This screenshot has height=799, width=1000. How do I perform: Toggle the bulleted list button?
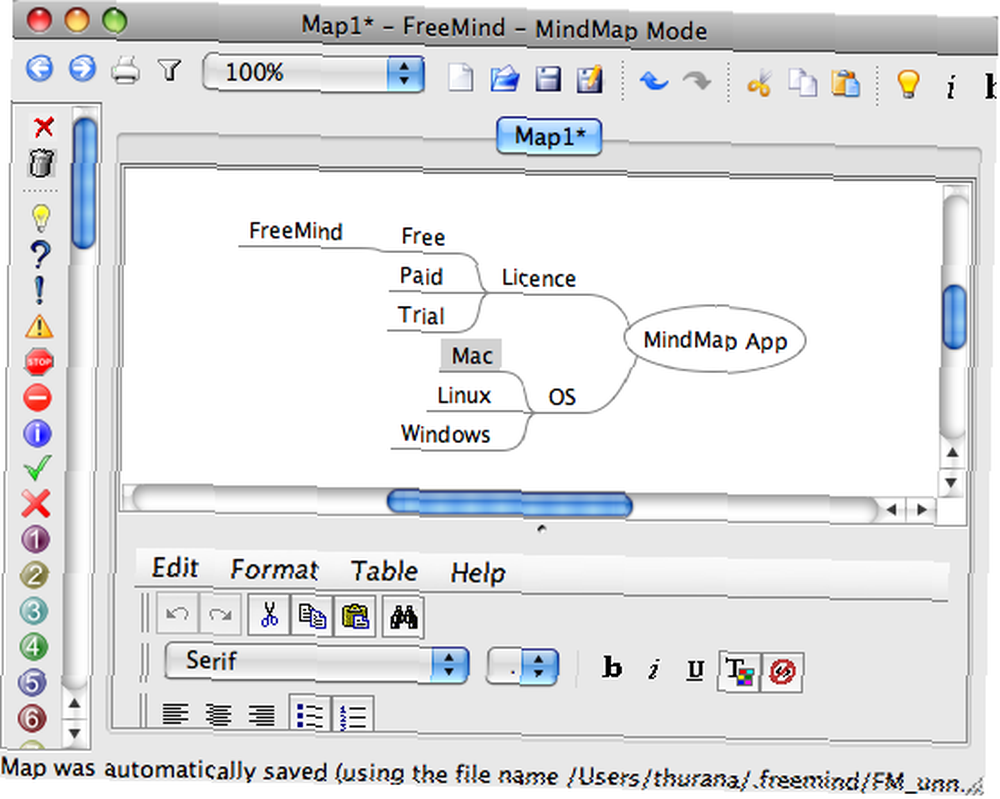point(310,715)
